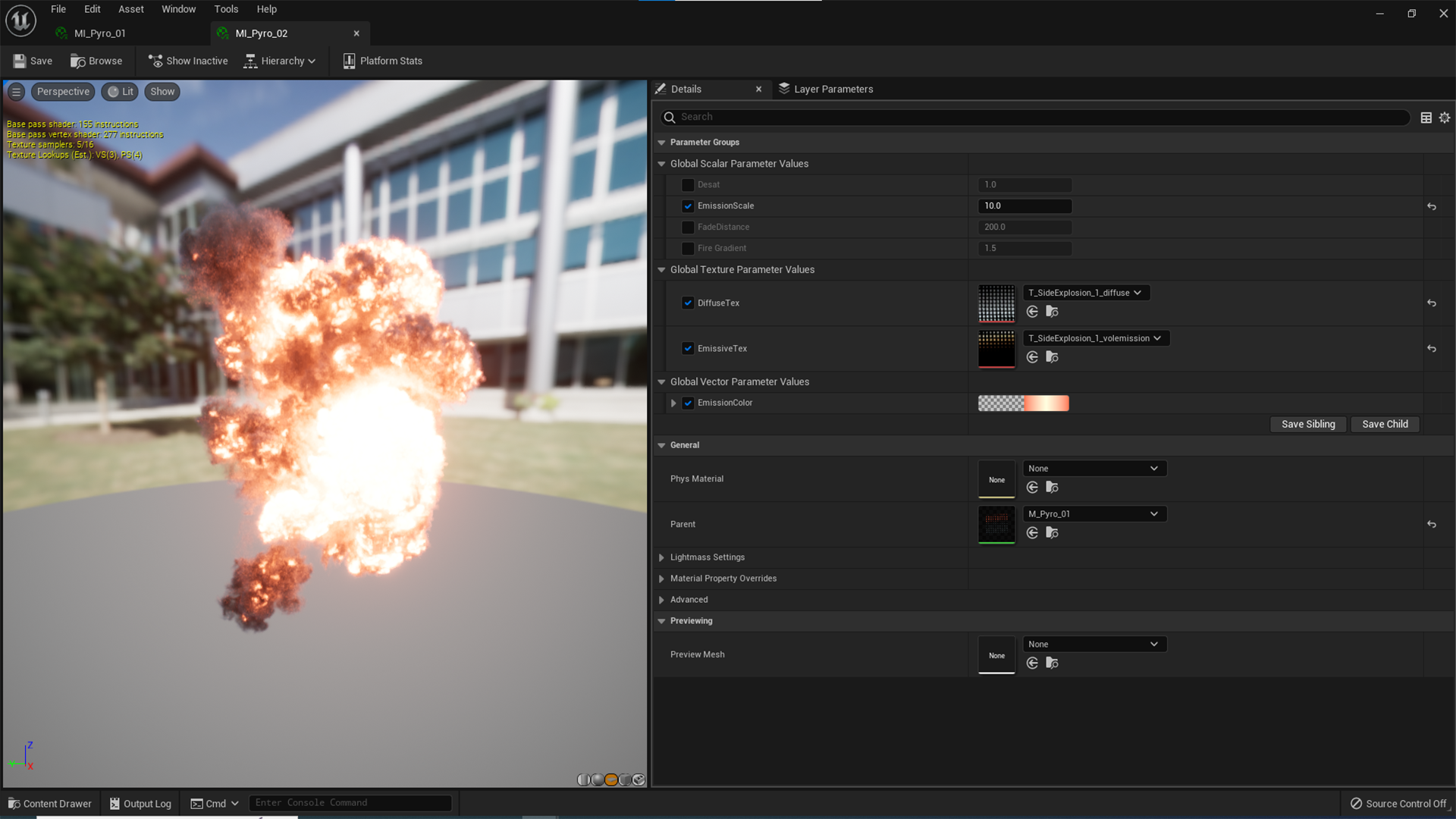Select the cube preview mesh shape
The width and height of the screenshot is (1456, 819).
click(x=625, y=780)
